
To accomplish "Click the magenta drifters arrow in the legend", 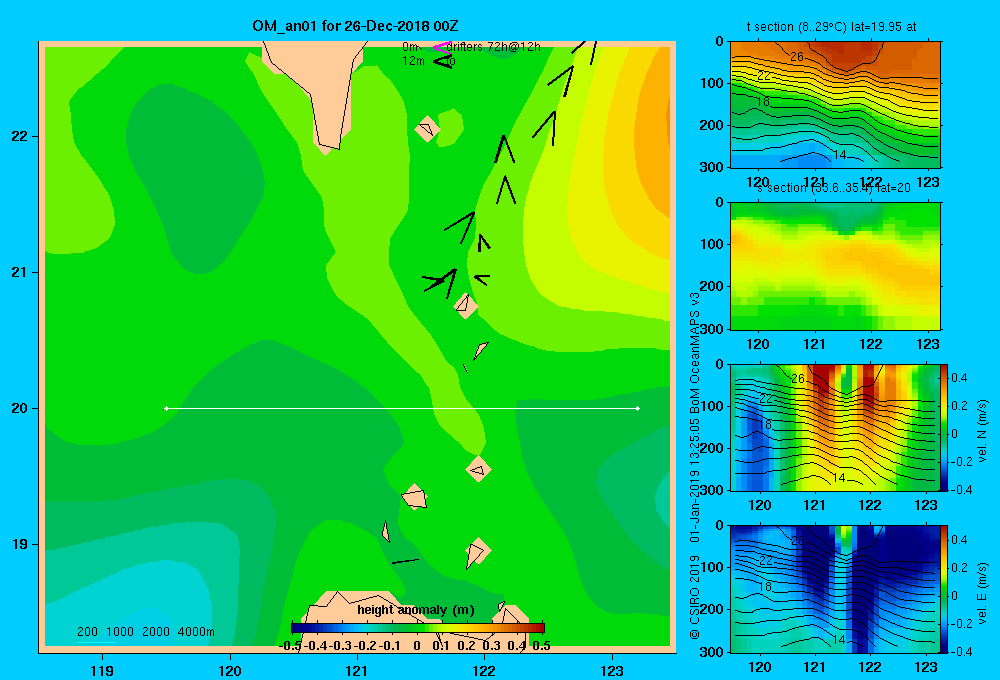I will pos(441,47).
